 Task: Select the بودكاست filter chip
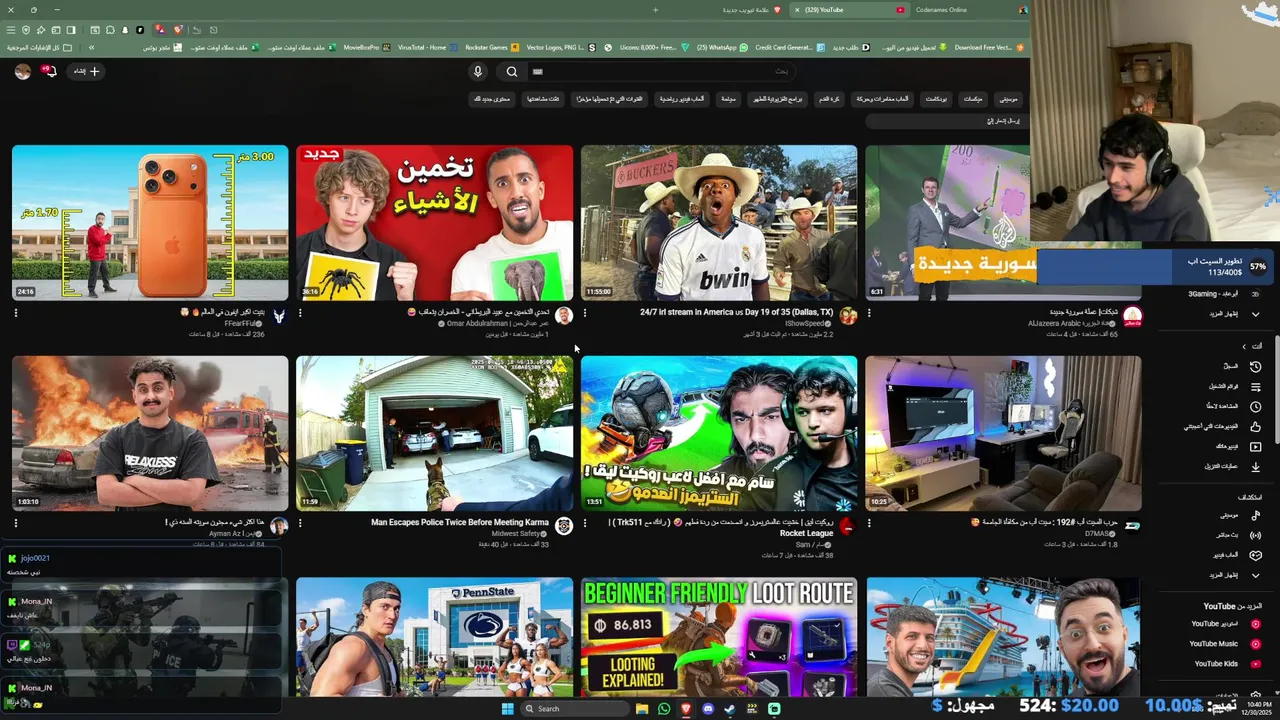tap(936, 99)
